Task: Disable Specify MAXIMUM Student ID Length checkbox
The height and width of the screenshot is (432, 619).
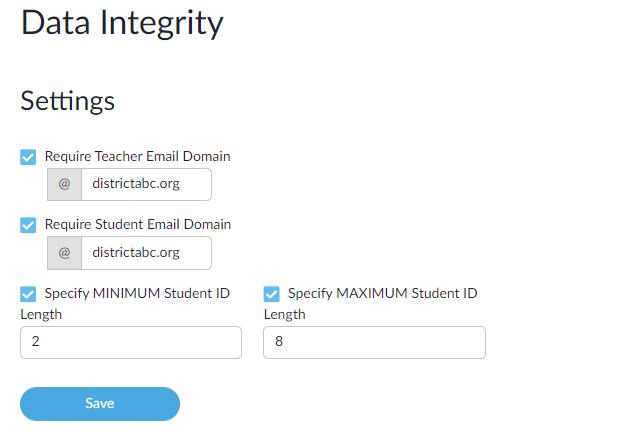Action: [272, 294]
